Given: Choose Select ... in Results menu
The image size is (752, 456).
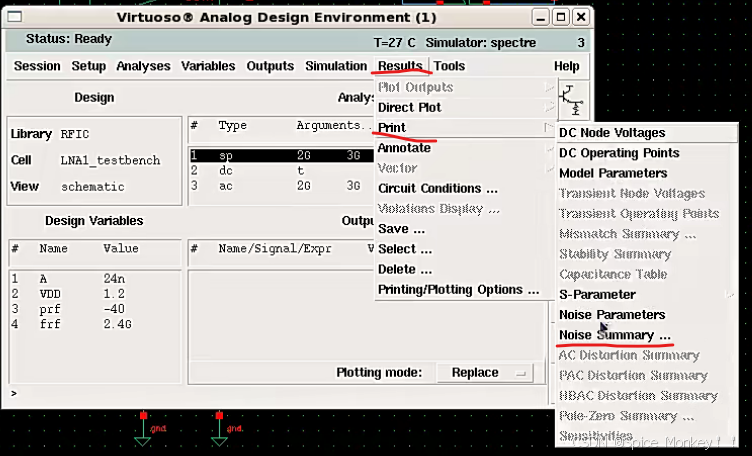Looking at the screenshot, I should click(x=464, y=249).
